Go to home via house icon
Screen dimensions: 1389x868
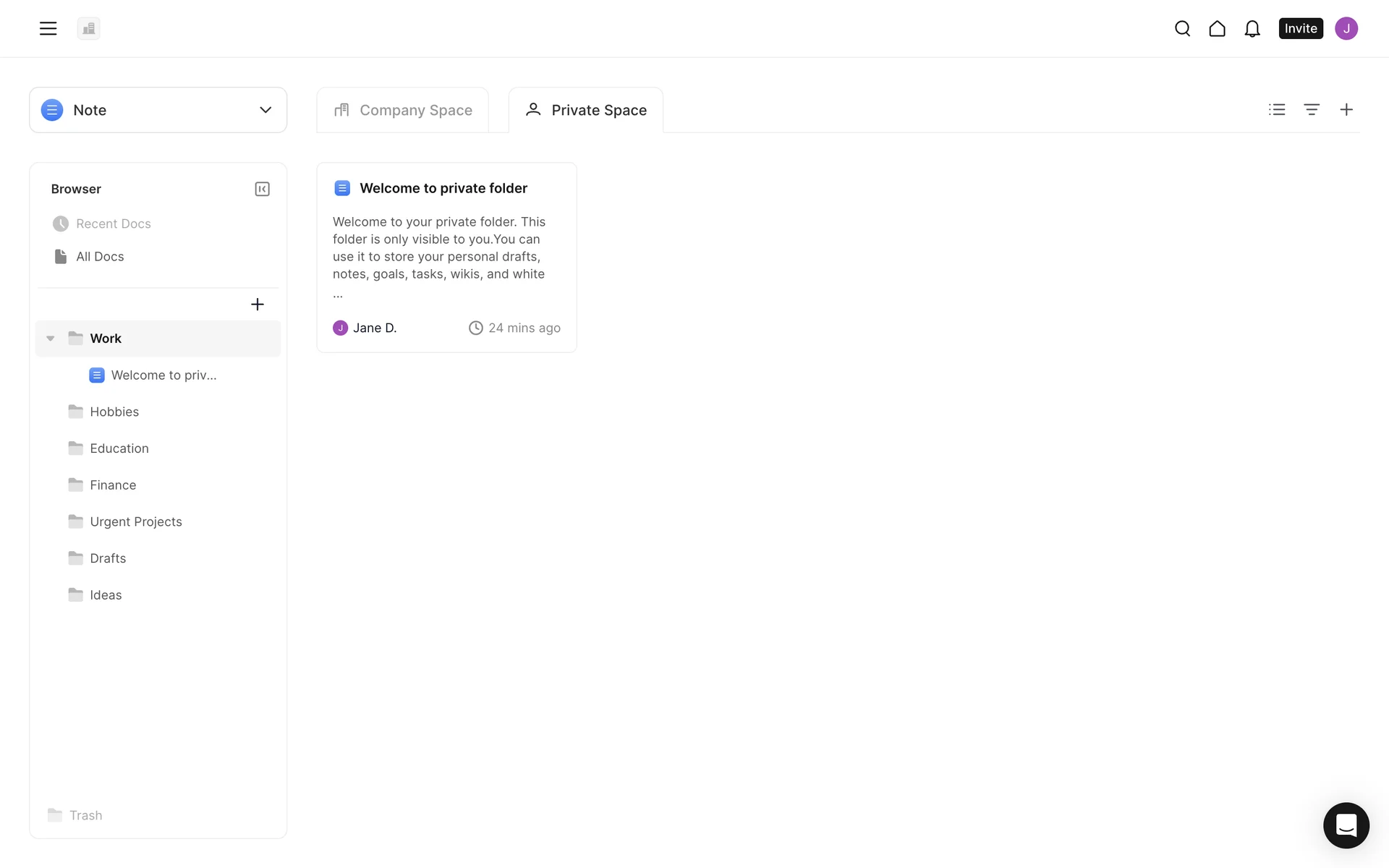tap(1217, 28)
